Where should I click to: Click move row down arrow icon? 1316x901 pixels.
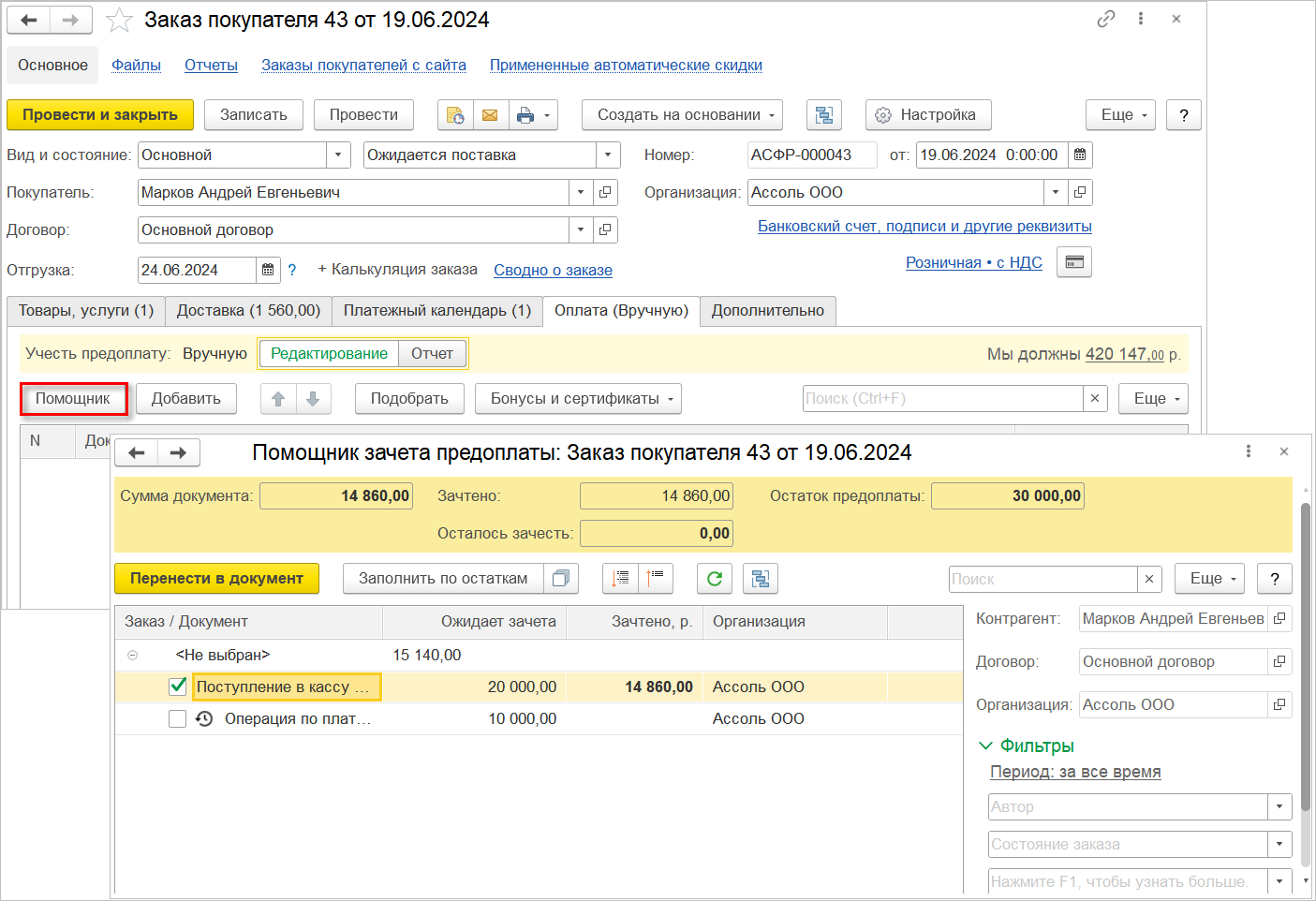pos(313,399)
